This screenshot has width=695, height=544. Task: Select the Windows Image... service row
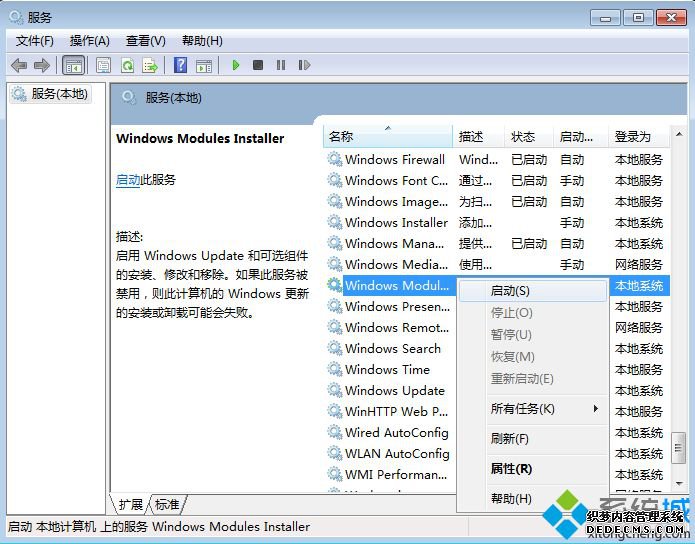point(496,201)
